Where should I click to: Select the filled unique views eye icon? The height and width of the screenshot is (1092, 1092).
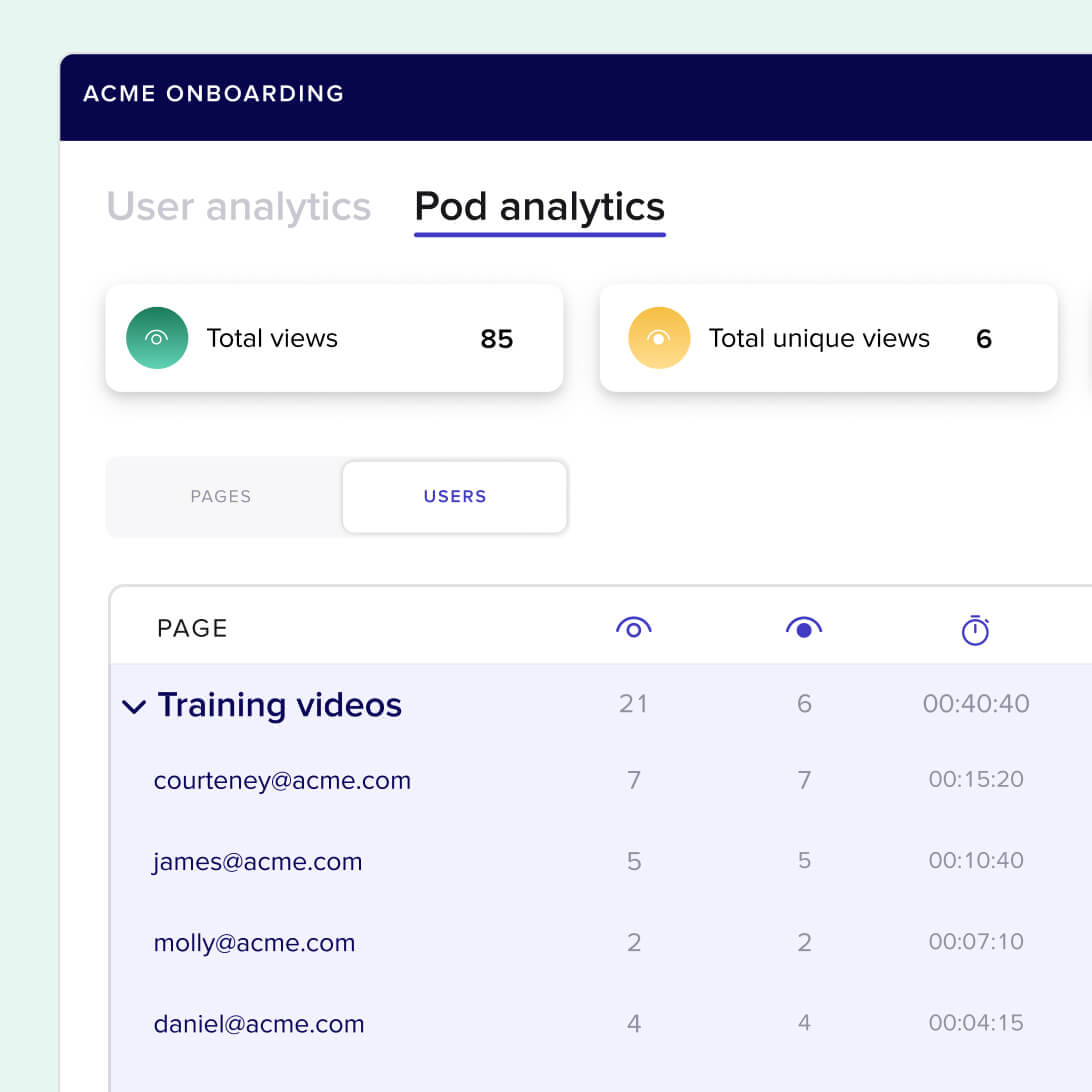point(804,628)
